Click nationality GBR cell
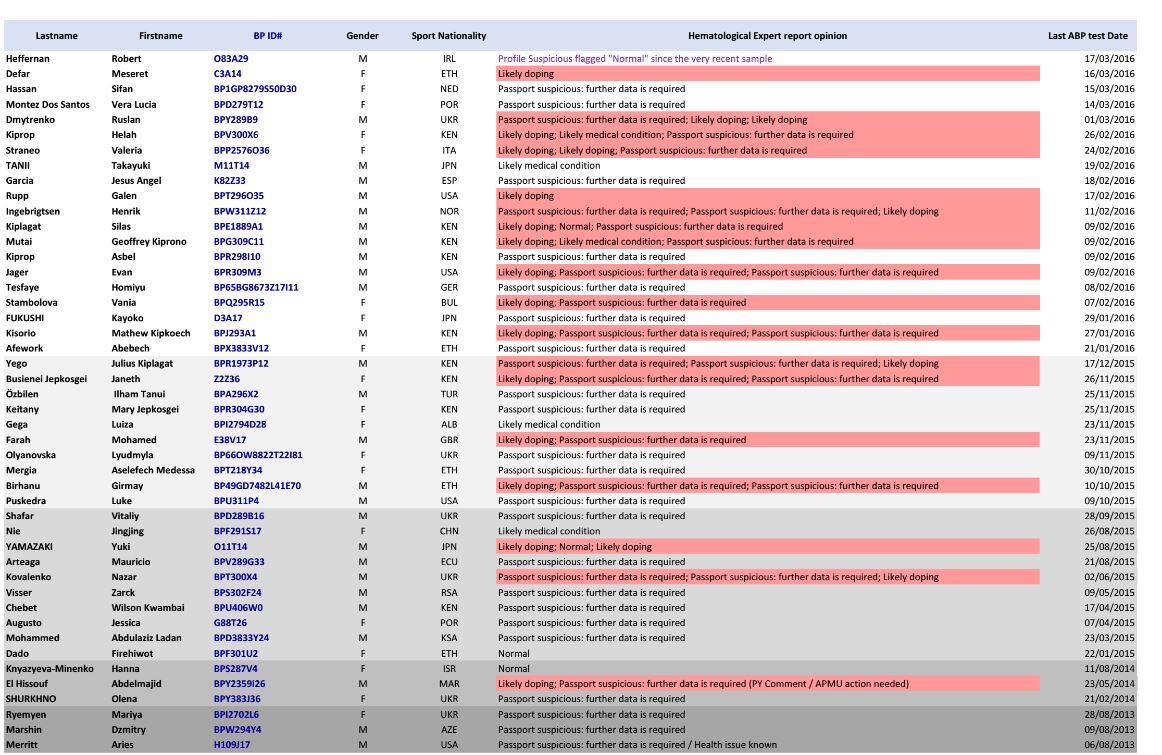 [x=449, y=440]
